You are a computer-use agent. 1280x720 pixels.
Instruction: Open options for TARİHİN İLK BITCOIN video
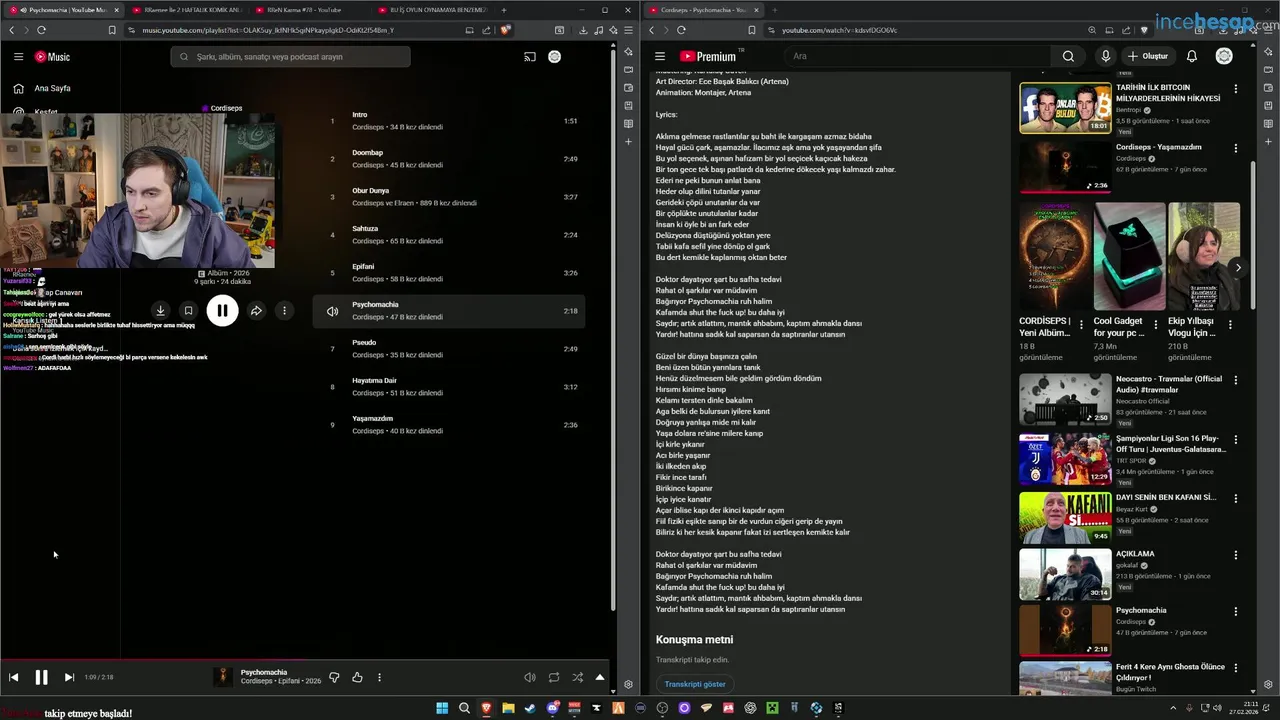point(1236,89)
